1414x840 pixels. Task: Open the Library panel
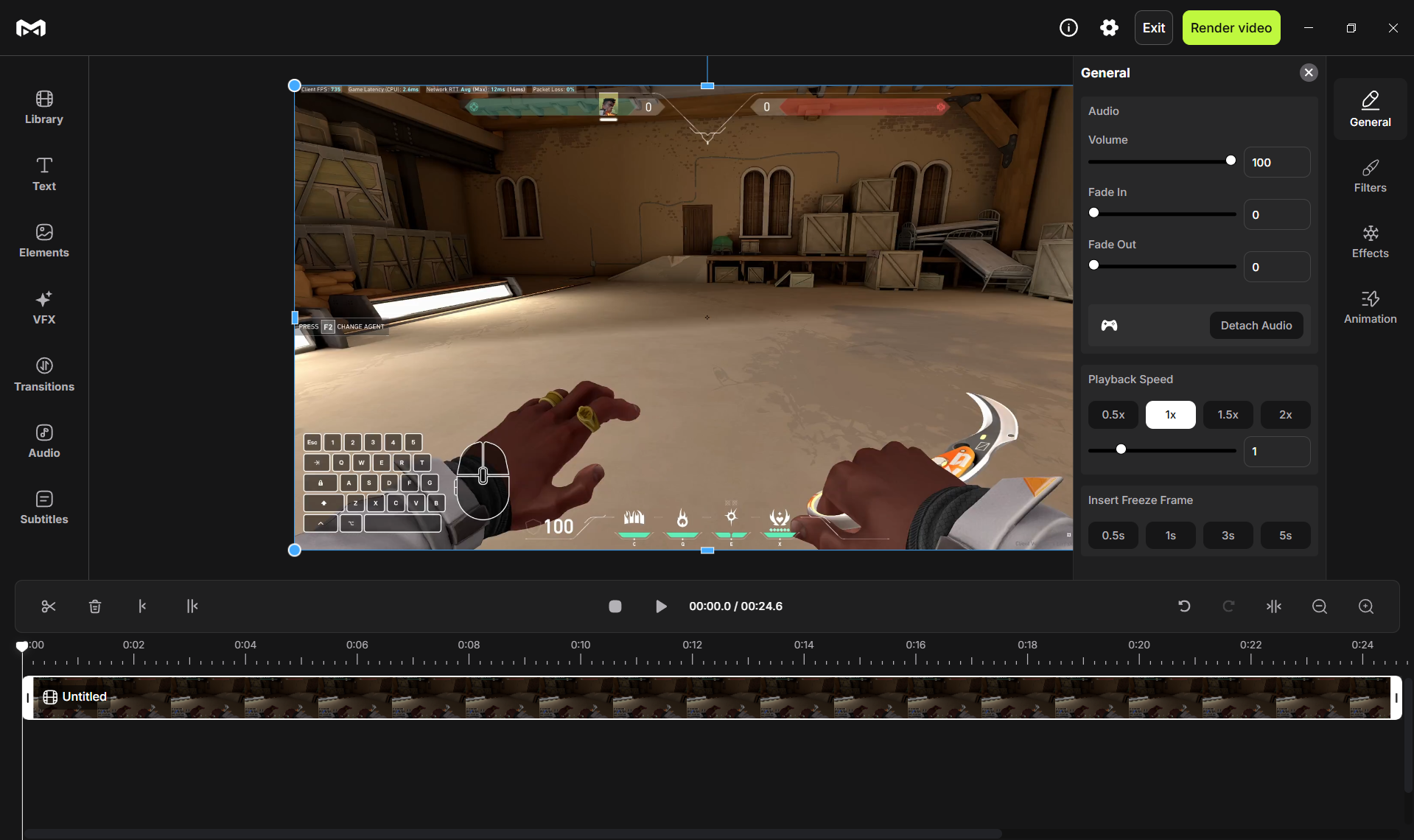point(44,108)
